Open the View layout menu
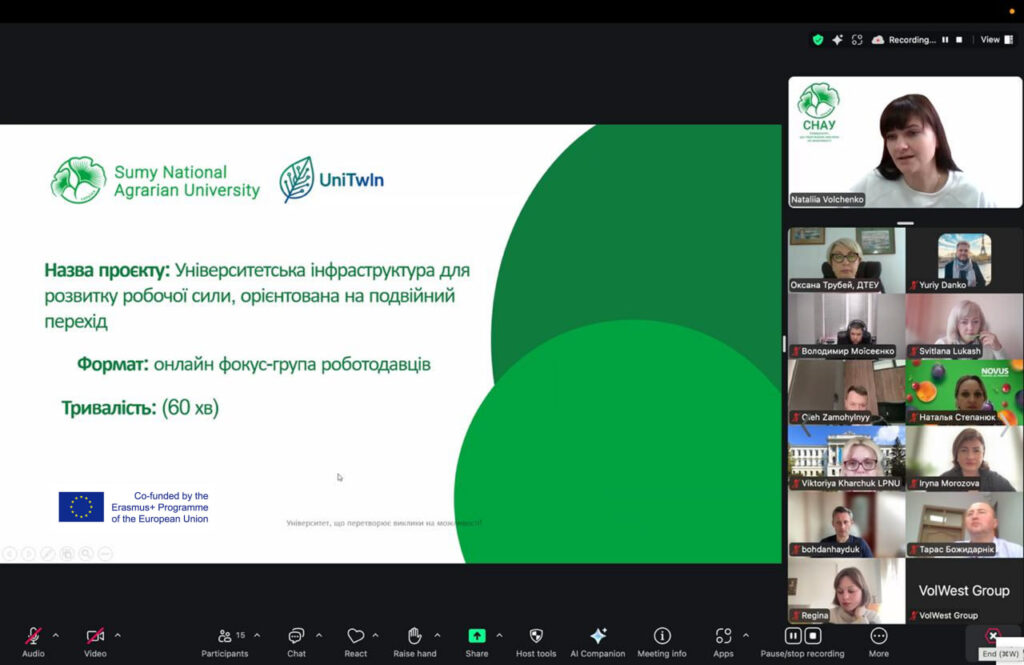The width and height of the screenshot is (1024, 665). 996,40
